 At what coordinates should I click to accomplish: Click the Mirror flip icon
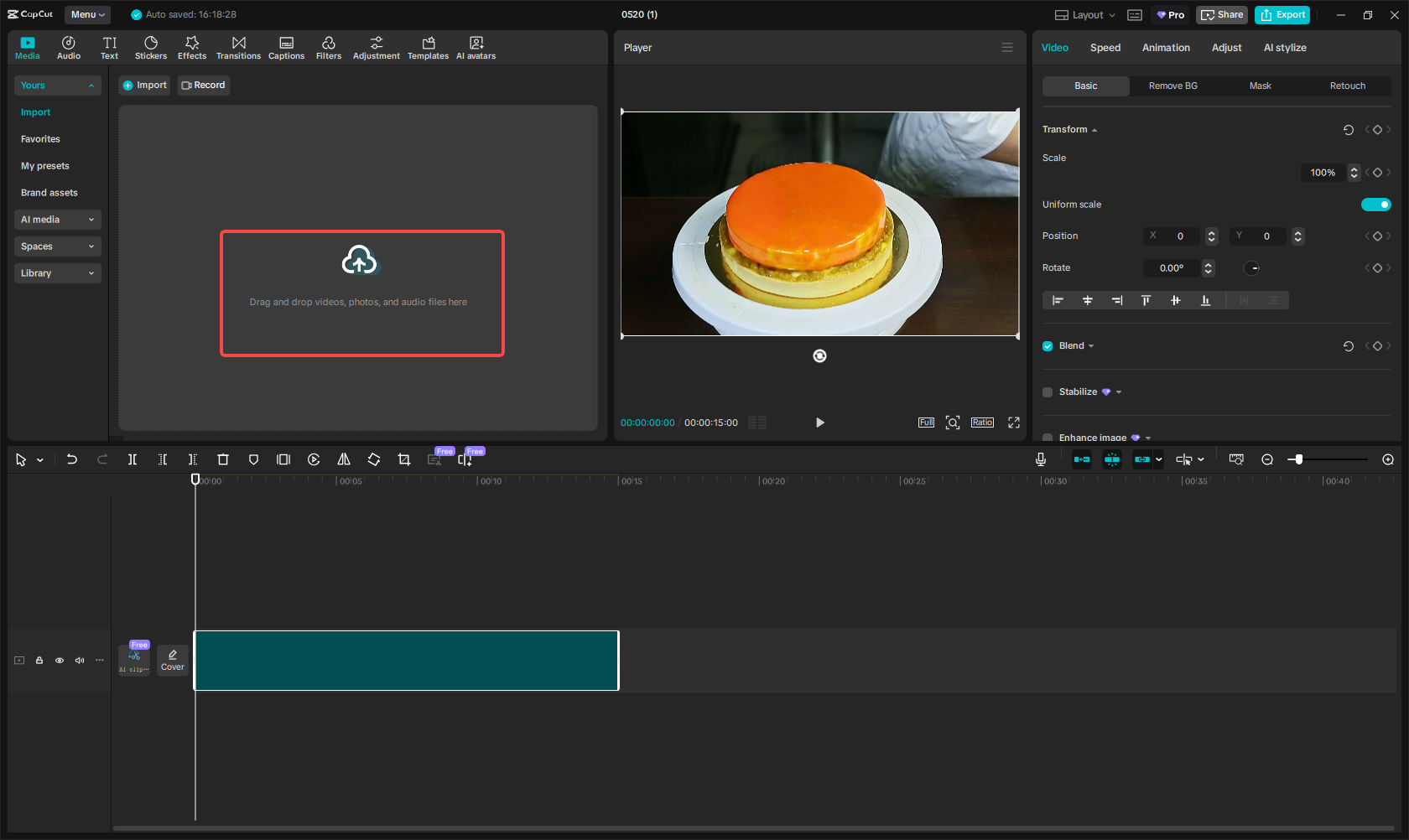pos(344,459)
